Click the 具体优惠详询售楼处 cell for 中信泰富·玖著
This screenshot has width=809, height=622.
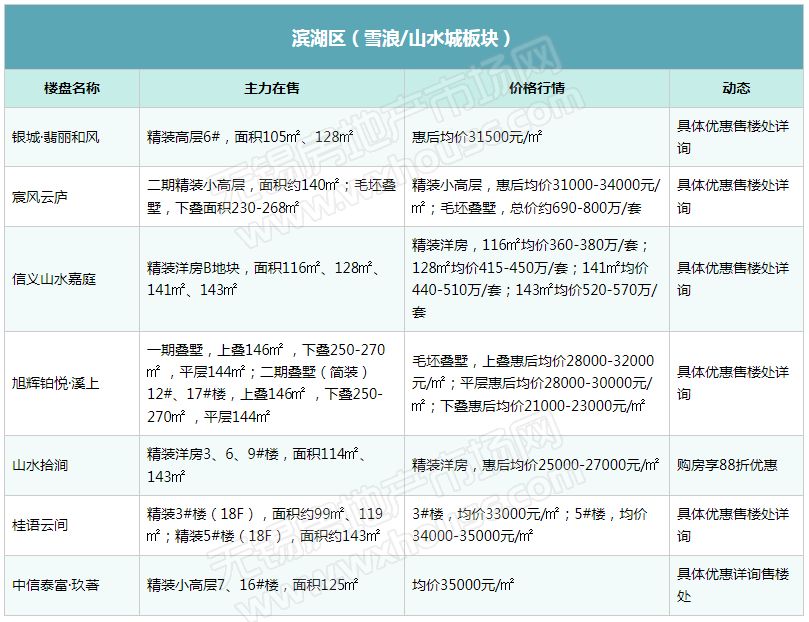(733, 585)
